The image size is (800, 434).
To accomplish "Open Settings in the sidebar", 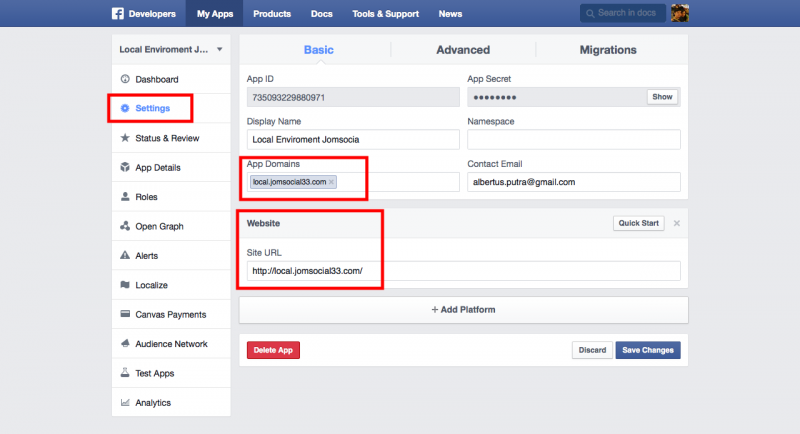I will [171, 108].
